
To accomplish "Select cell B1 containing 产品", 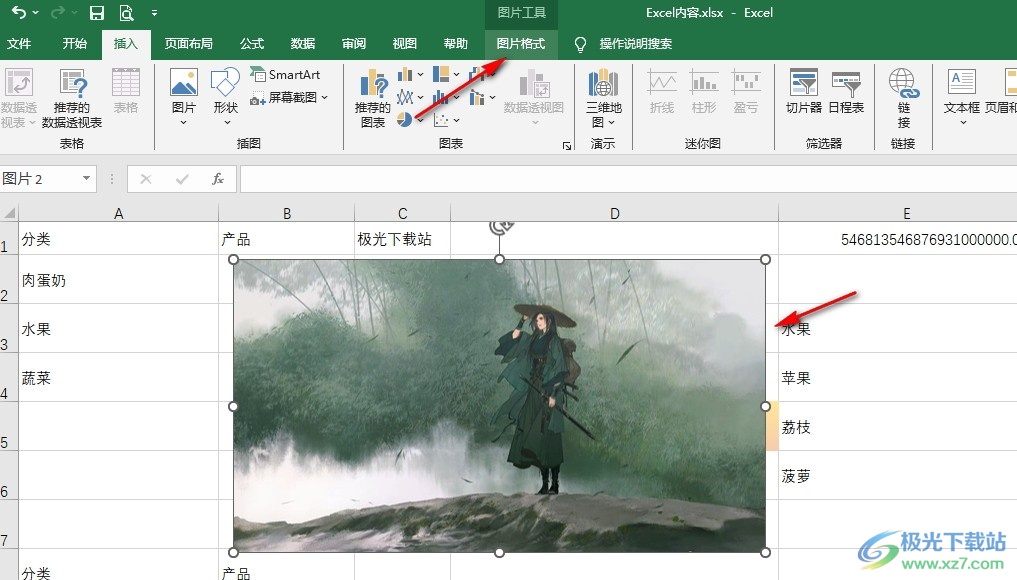I will point(287,239).
